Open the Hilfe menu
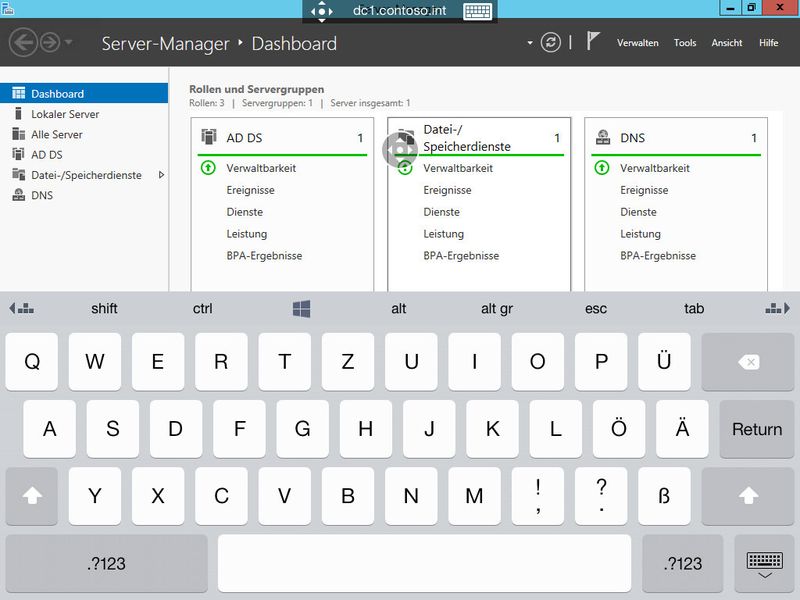Screen dimensions: 800x600 click(768, 43)
